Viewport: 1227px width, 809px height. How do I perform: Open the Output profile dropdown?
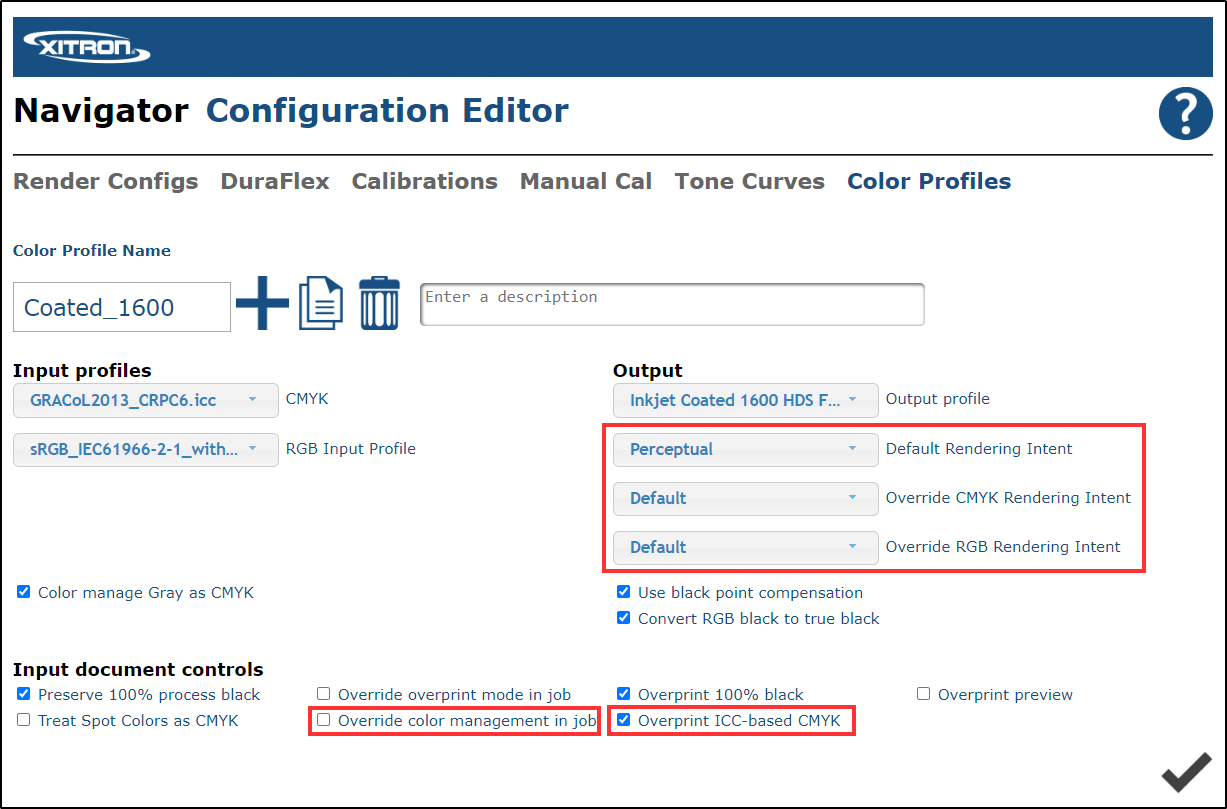746,400
